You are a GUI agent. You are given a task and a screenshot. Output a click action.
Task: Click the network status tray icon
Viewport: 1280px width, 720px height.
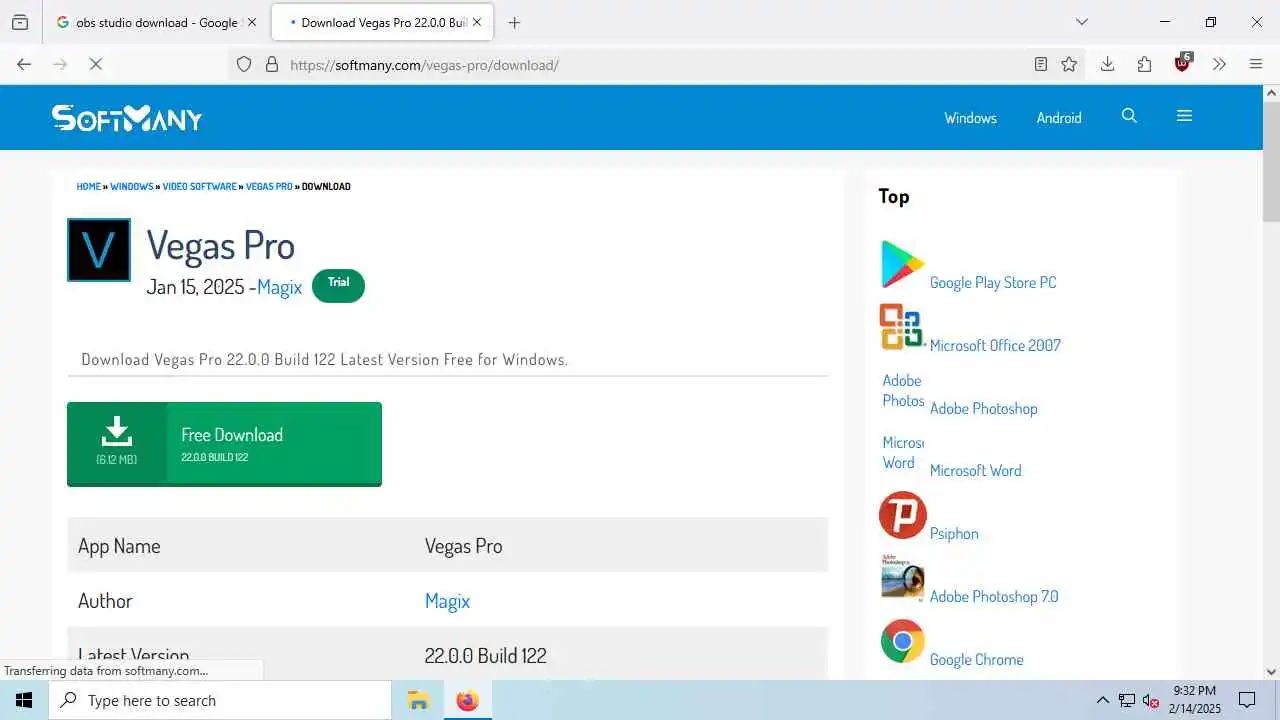(1127, 700)
